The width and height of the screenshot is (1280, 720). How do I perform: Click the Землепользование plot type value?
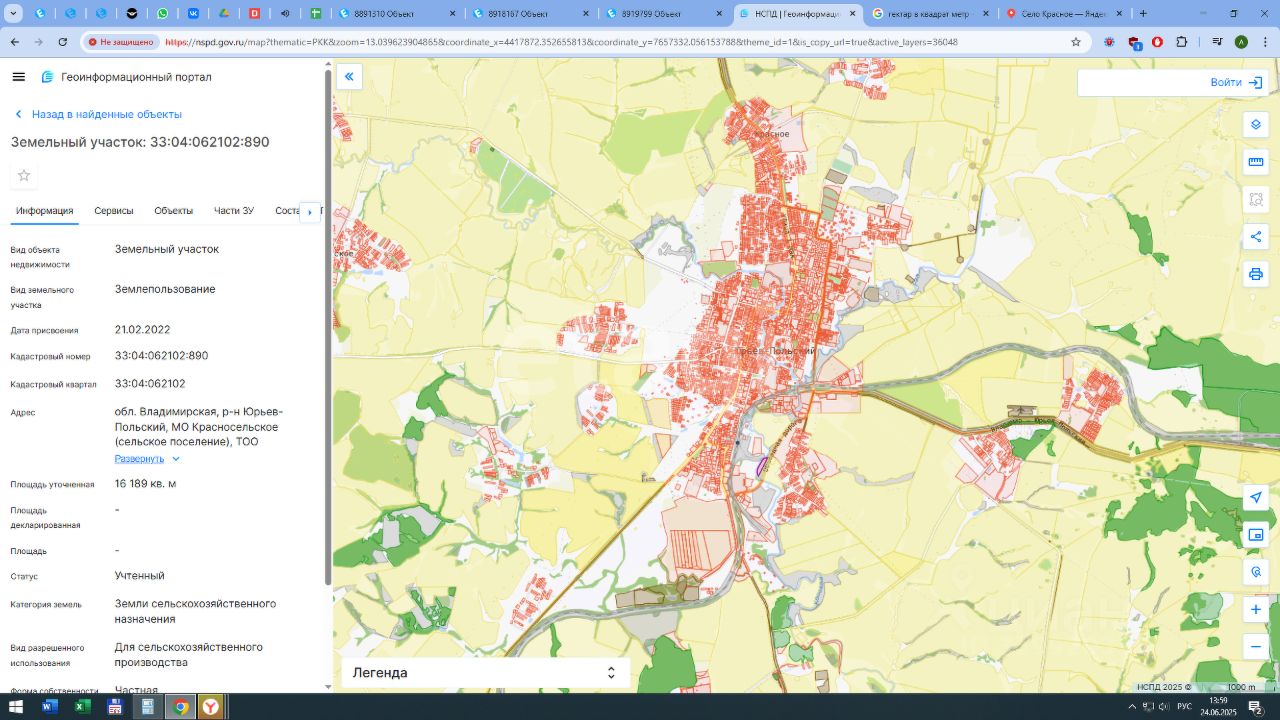click(x=165, y=290)
